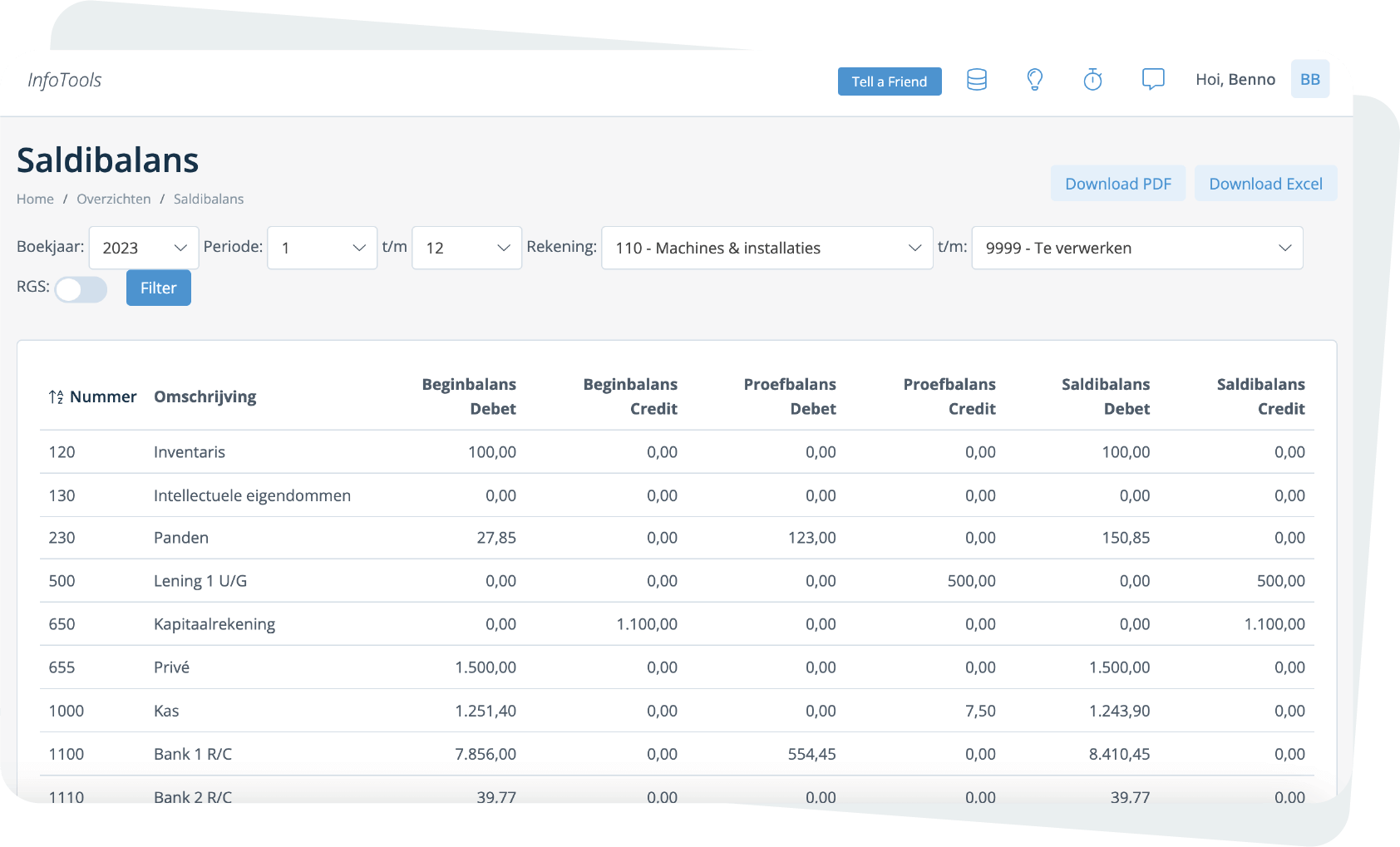The height and width of the screenshot is (847, 1400).
Task: Click 1.100,00 Beginbalans Credit value
Action: point(647,624)
